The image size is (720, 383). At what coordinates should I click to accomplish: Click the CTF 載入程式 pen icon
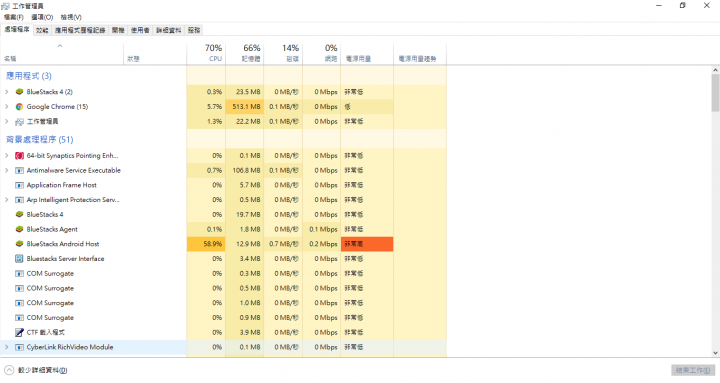(19, 332)
